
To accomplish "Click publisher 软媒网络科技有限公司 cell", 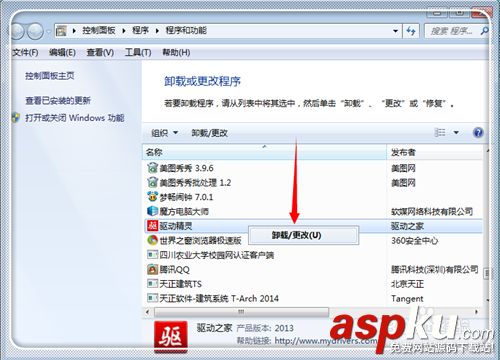I will (432, 211).
